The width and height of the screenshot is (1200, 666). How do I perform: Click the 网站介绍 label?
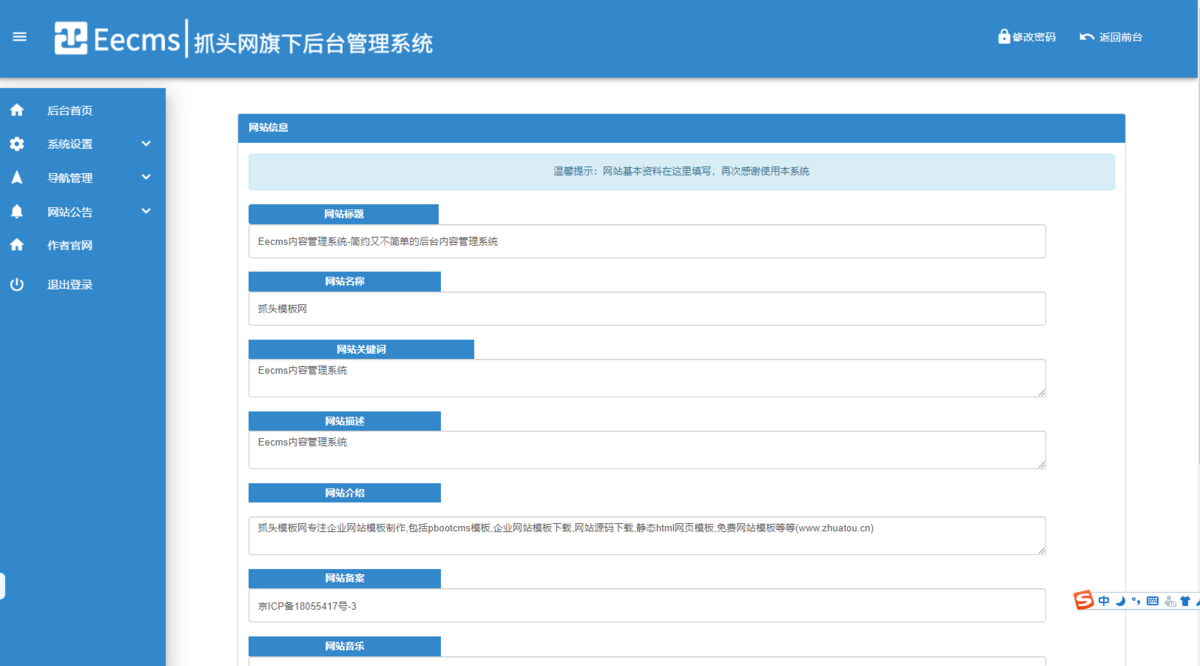(344, 493)
